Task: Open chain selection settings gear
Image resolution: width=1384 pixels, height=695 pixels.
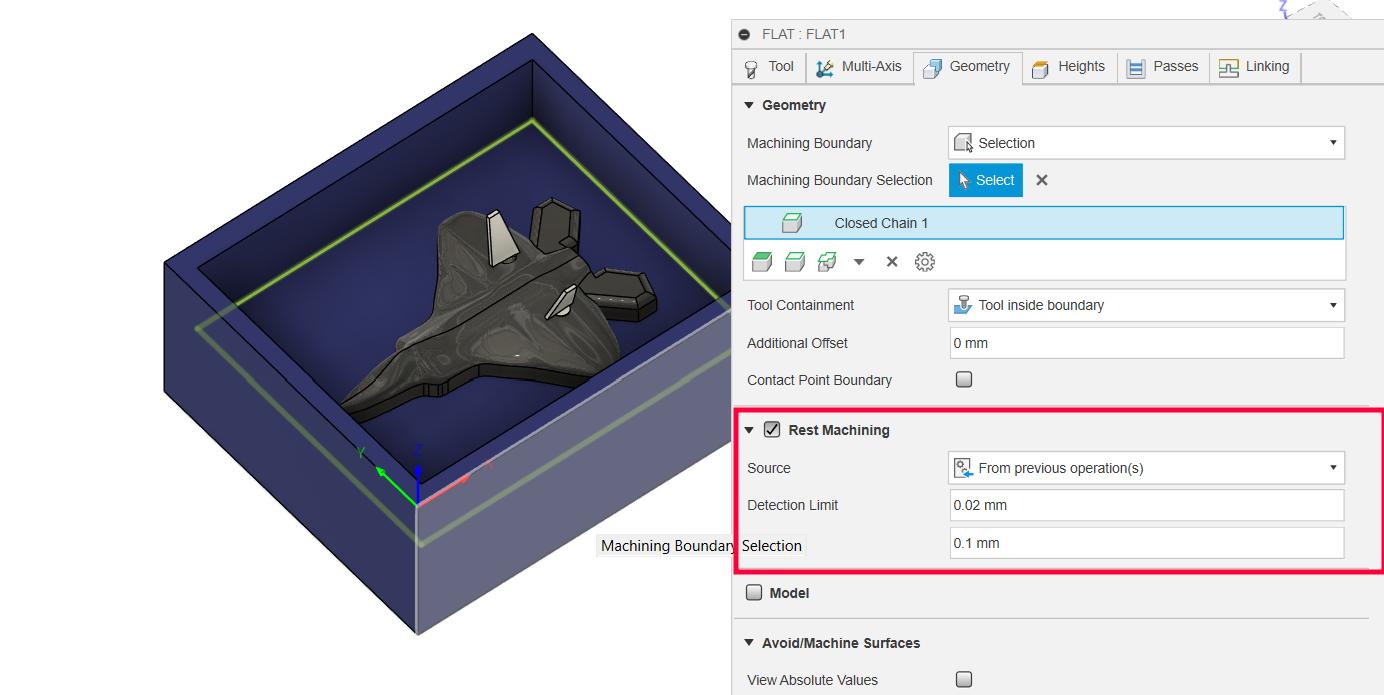Action: (x=925, y=262)
